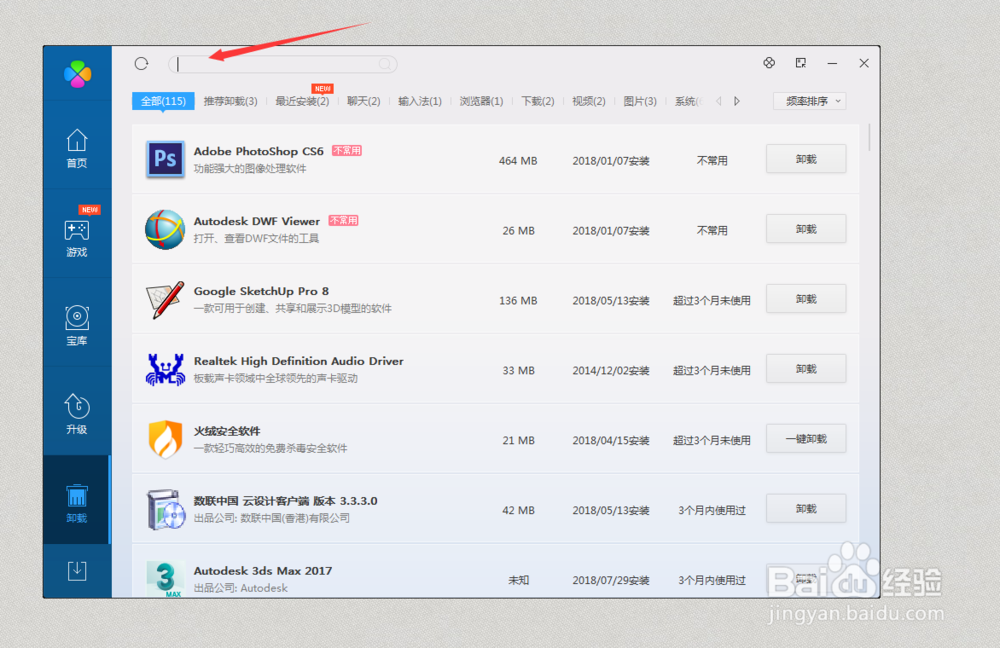This screenshot has height=648, width=1000.
Task: Click 一键卸载 for 火绒安全软件
Action: click(806, 439)
